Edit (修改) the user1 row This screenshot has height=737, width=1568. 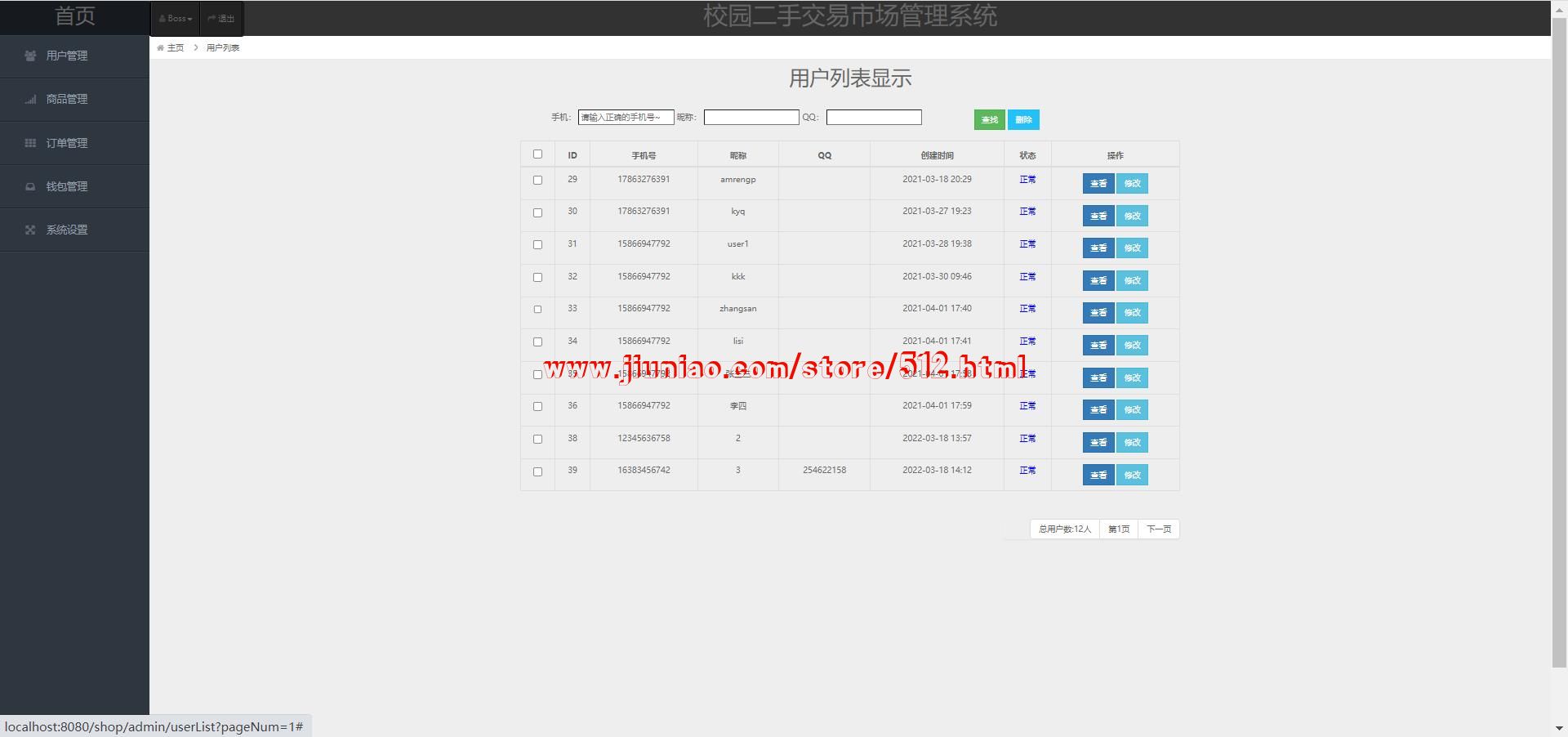pyautogui.click(x=1132, y=248)
